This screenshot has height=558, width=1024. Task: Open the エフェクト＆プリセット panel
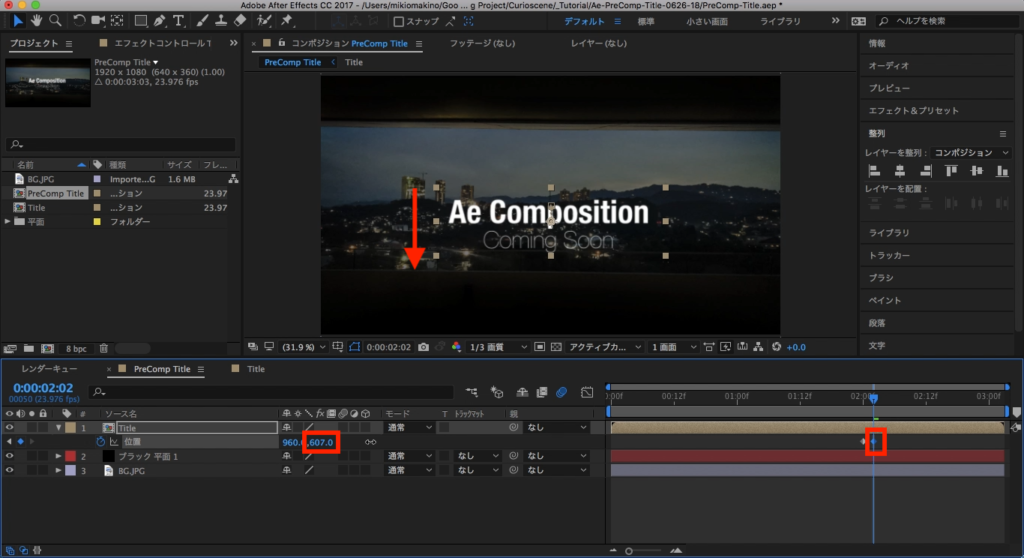coord(913,110)
